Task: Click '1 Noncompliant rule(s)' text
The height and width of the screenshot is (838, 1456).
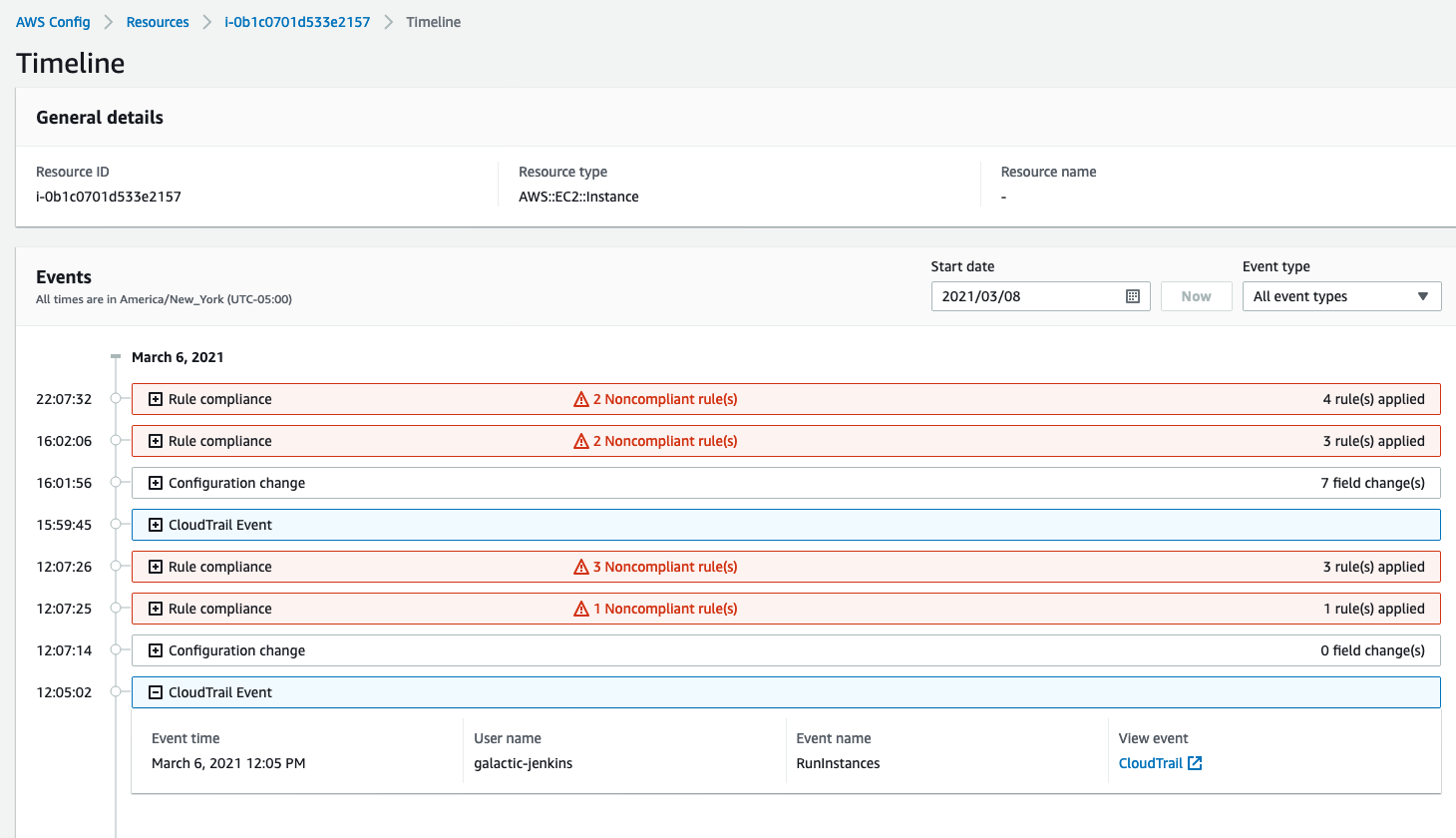Action: click(665, 609)
